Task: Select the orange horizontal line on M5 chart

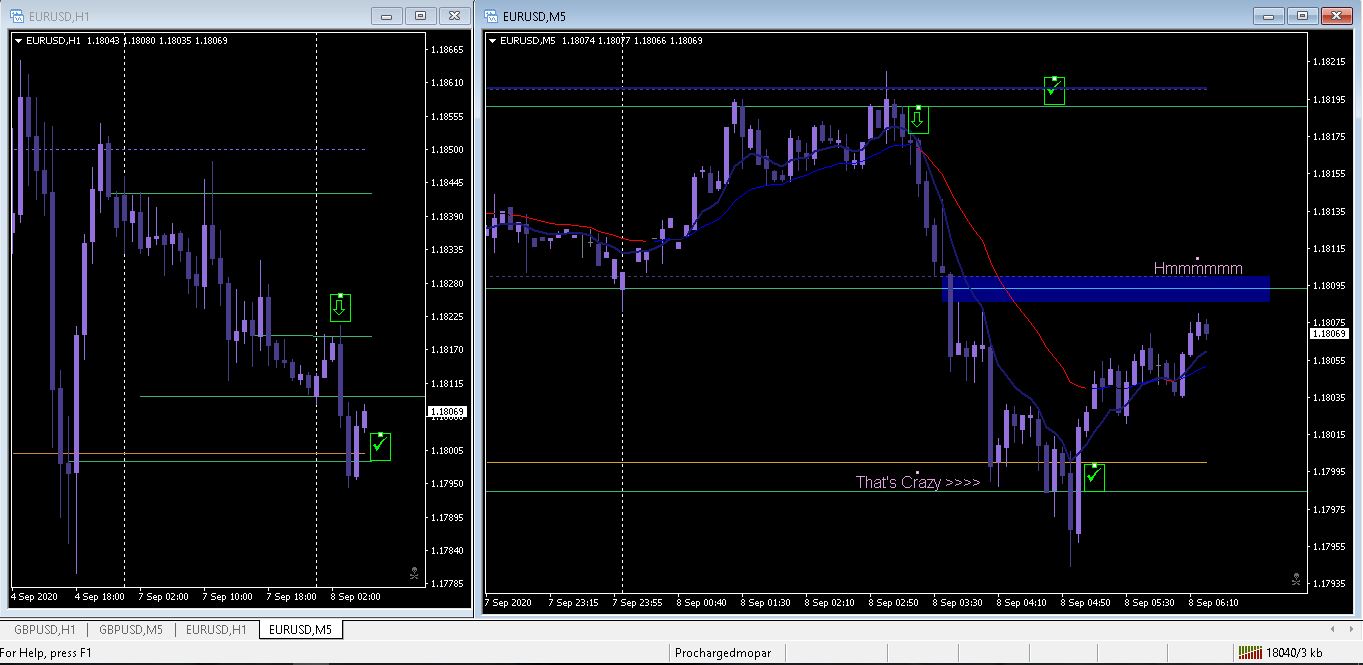Action: click(x=846, y=462)
